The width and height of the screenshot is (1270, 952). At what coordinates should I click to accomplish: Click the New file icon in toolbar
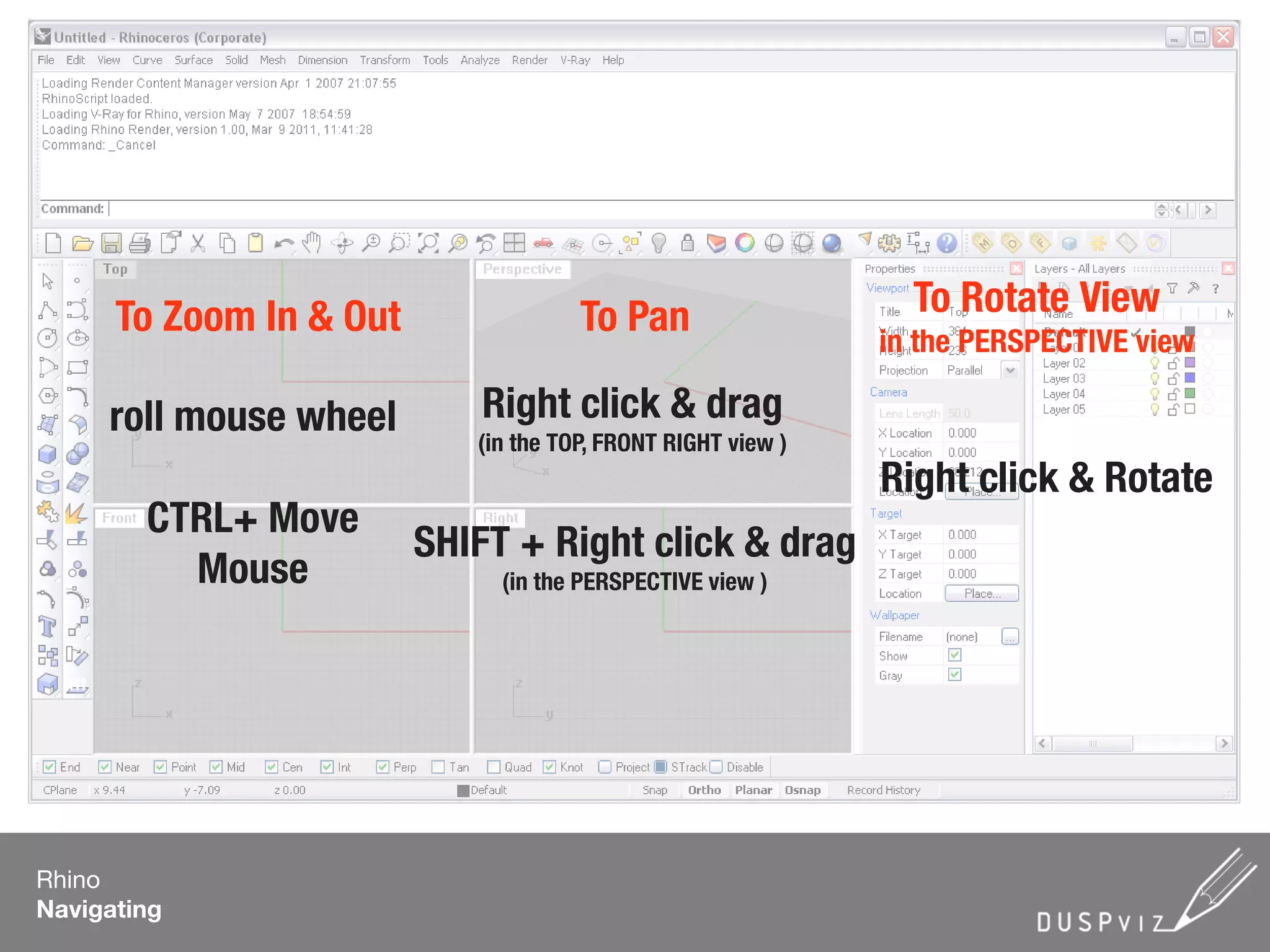53,243
